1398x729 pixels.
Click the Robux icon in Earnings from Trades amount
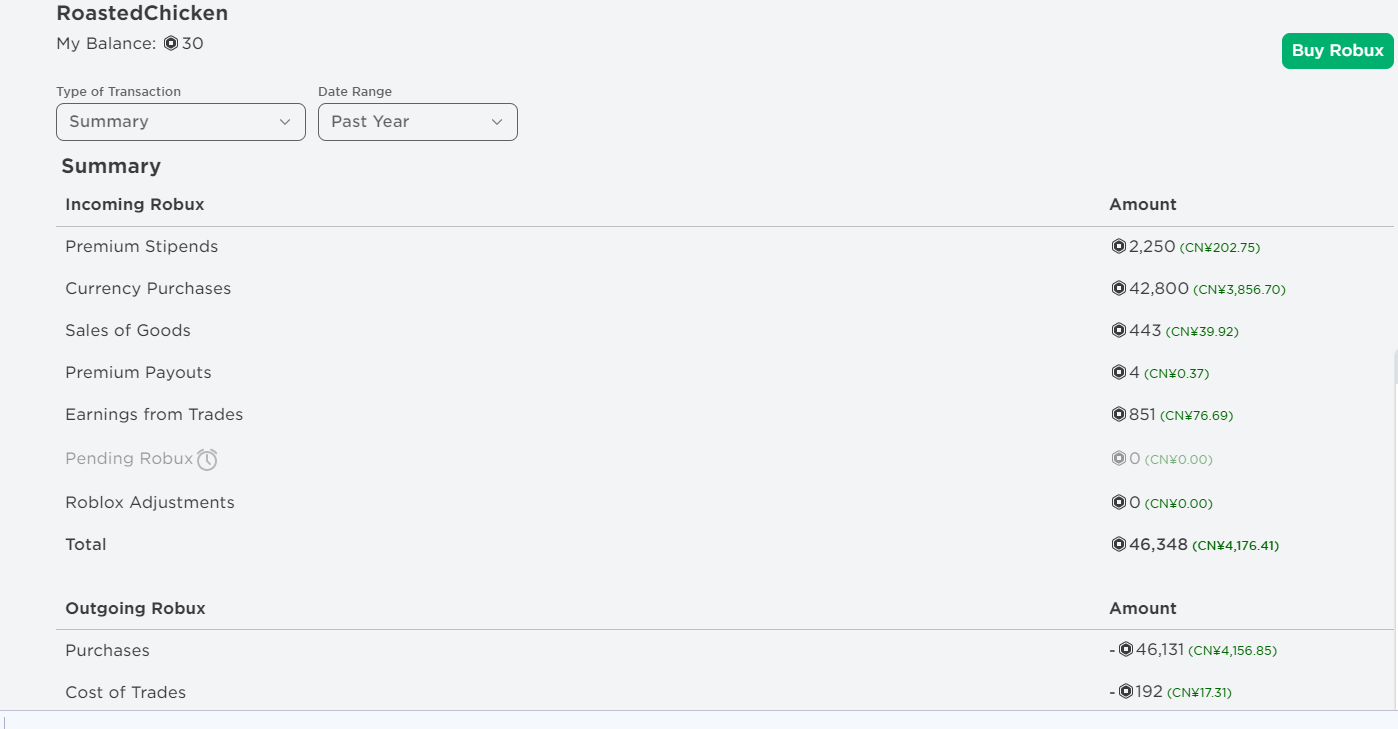[x=1118, y=415]
